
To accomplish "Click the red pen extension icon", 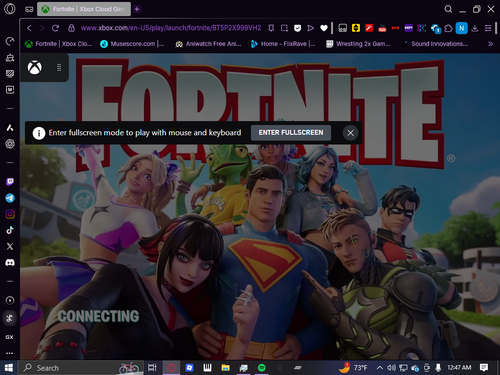I will pos(369,28).
